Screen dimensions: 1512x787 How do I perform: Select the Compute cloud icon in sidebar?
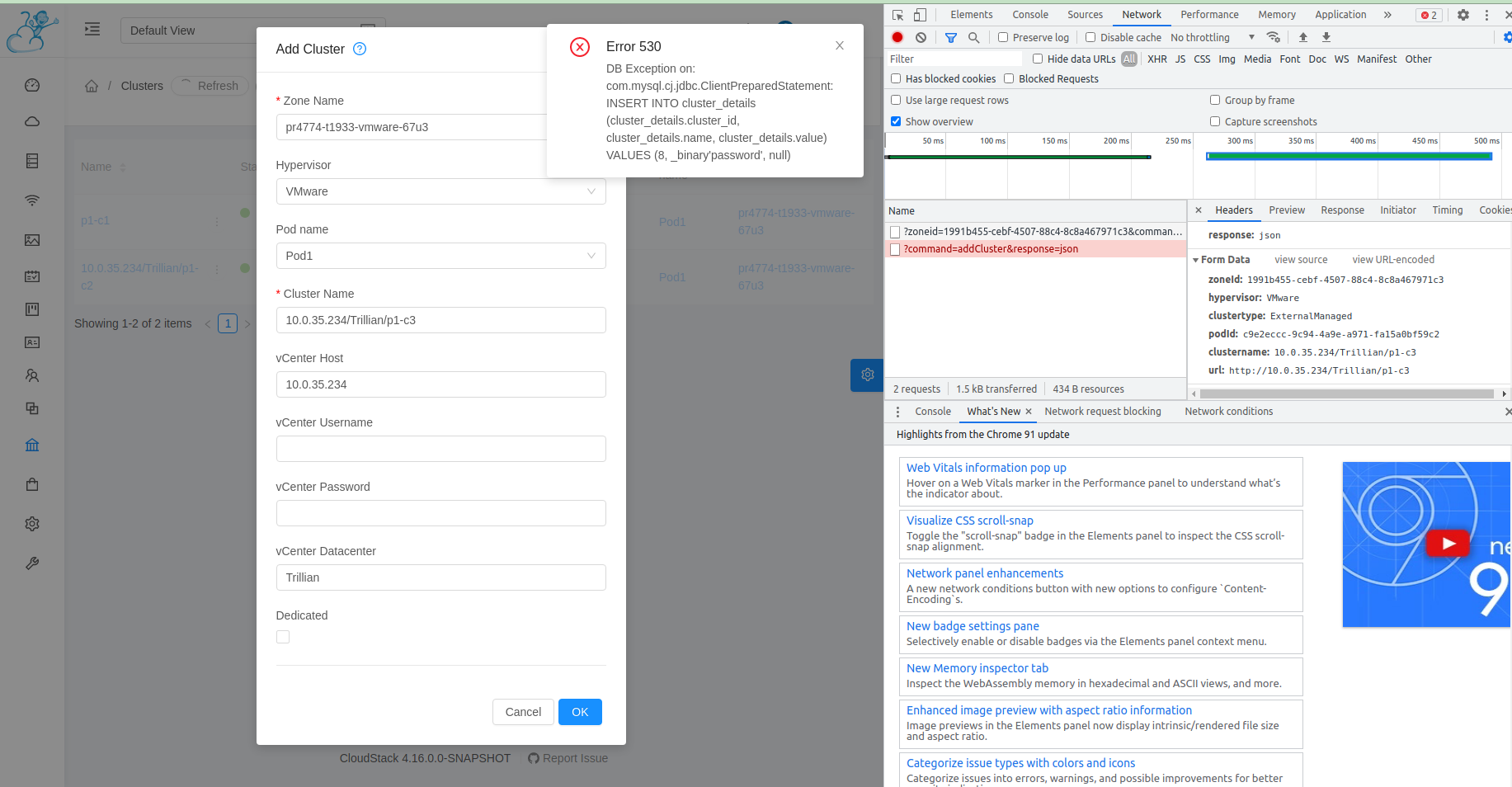[31, 120]
